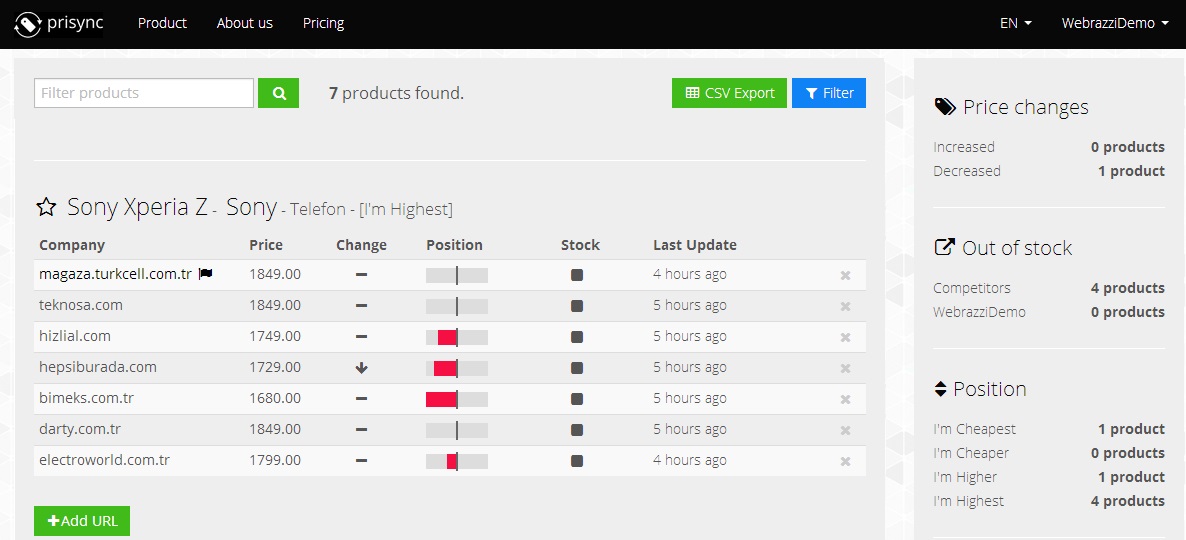Delete the bimeks.com.tr competitor entry
This screenshot has height=540, width=1186.
pos(845,399)
